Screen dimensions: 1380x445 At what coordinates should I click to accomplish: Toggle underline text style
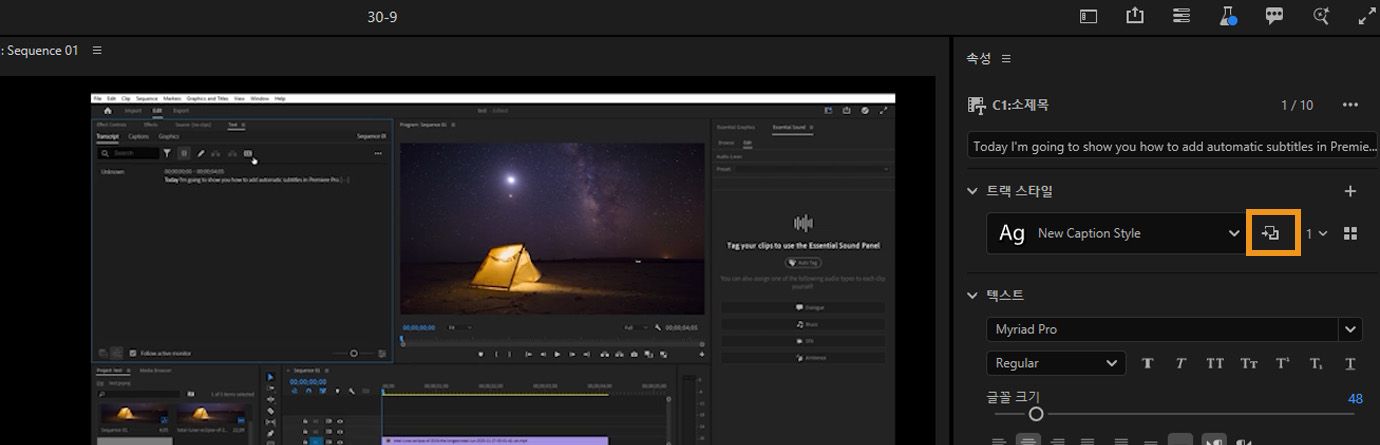1350,363
